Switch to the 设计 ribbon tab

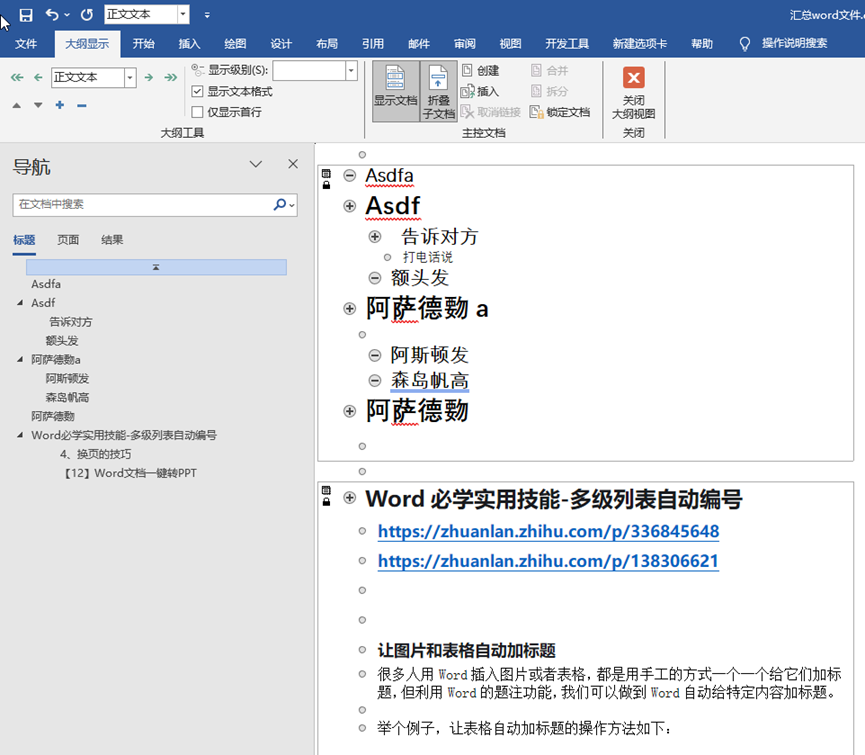[x=281, y=44]
